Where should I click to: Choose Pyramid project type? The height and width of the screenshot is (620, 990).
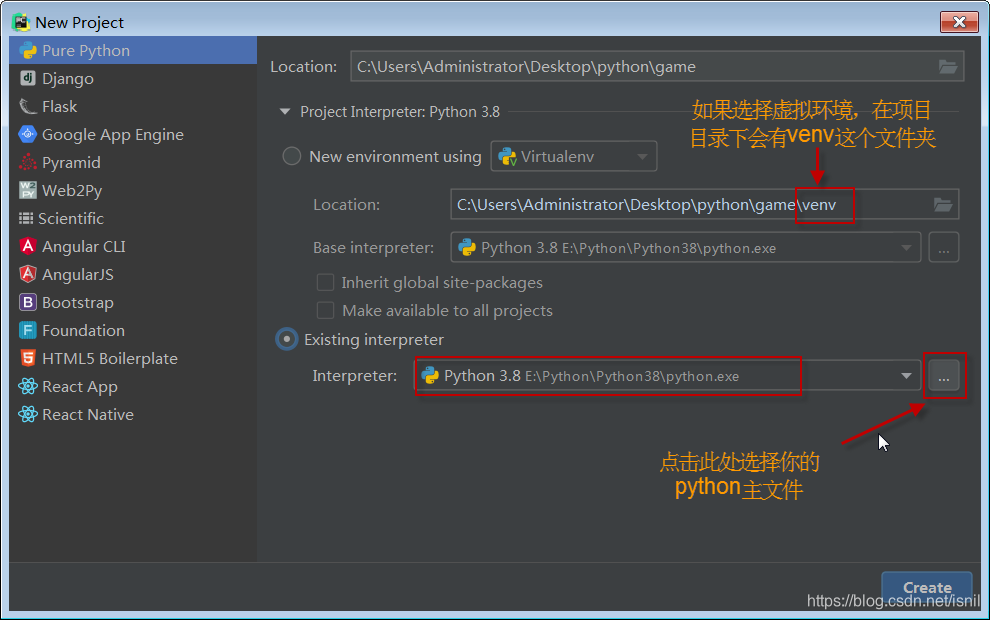coord(133,162)
